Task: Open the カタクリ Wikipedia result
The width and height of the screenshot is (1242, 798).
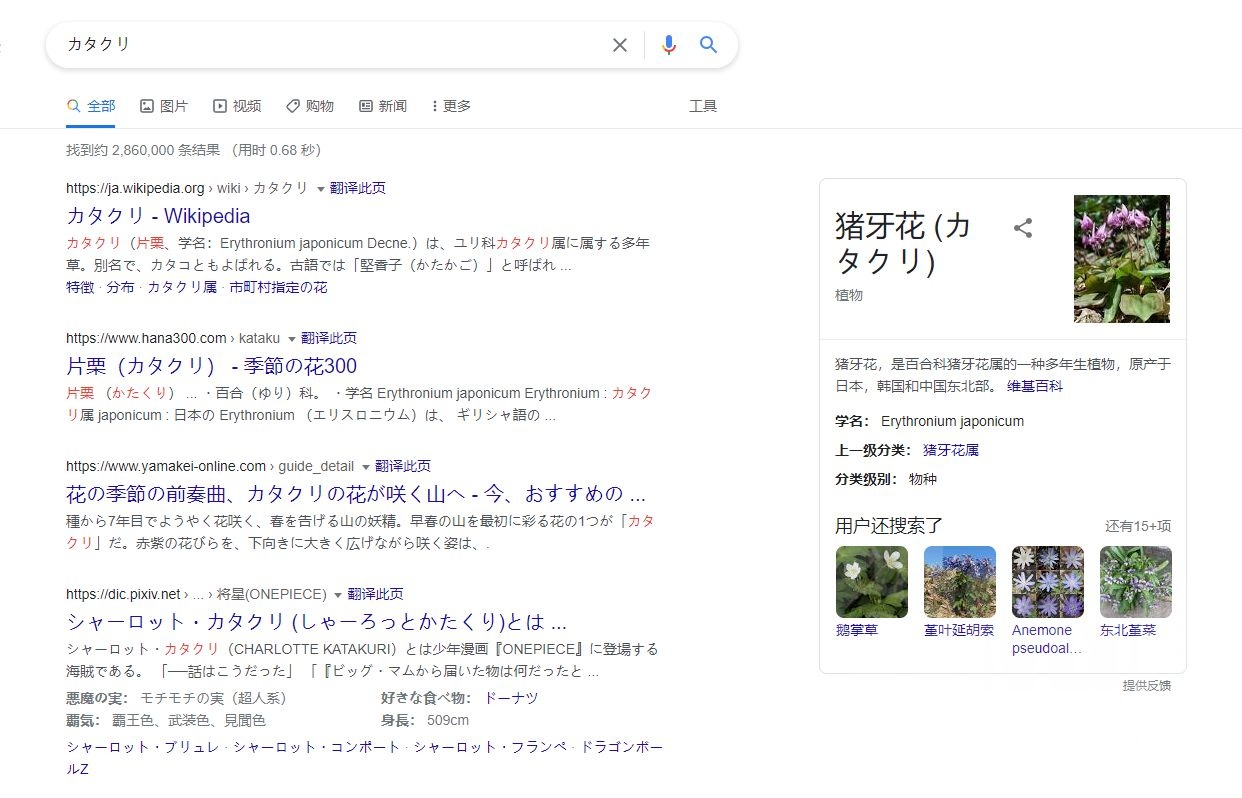Action: [158, 216]
